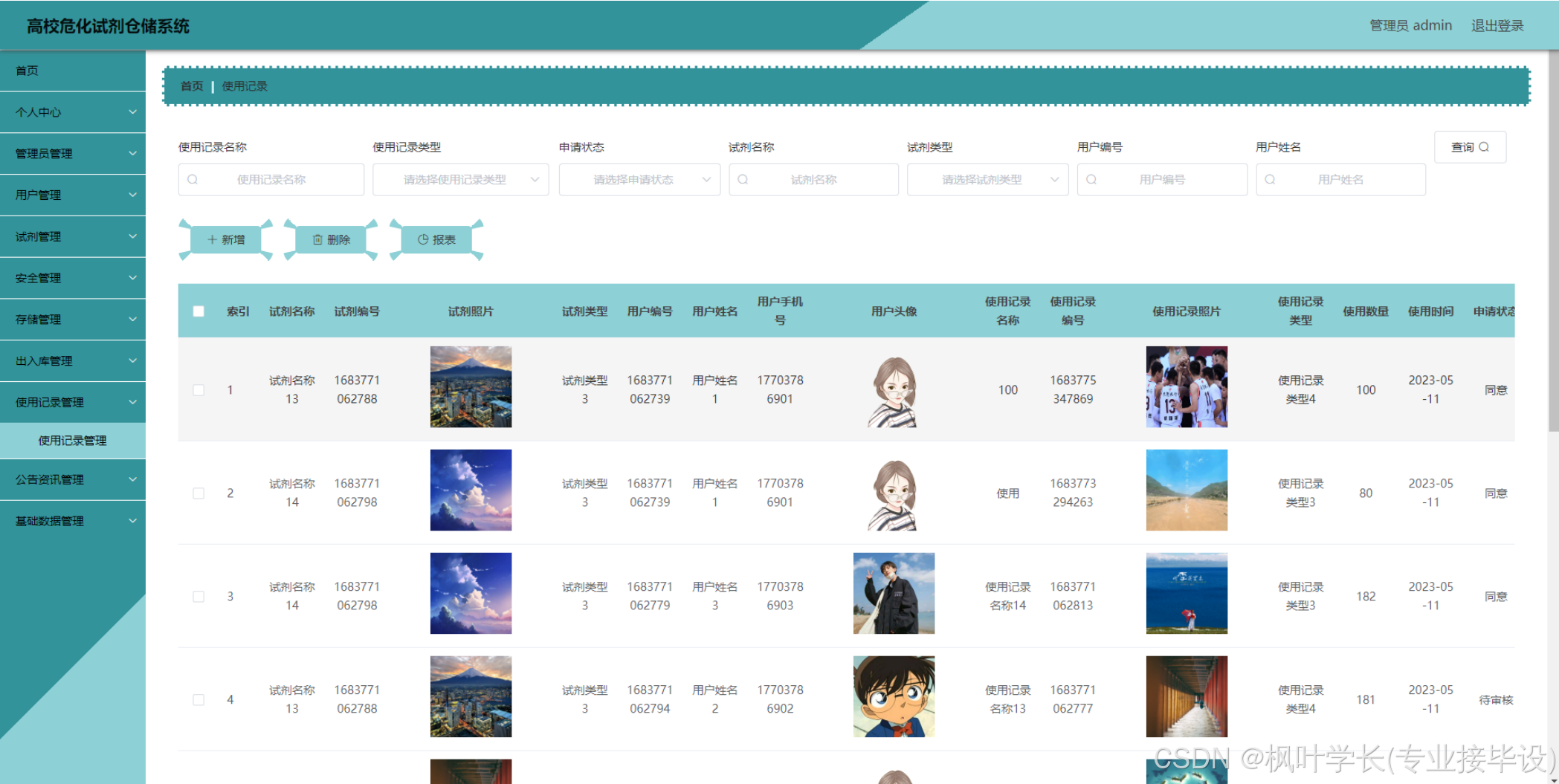The height and width of the screenshot is (784, 1559).
Task: Expand 存储管理 sidebar menu
Action: pos(73,320)
